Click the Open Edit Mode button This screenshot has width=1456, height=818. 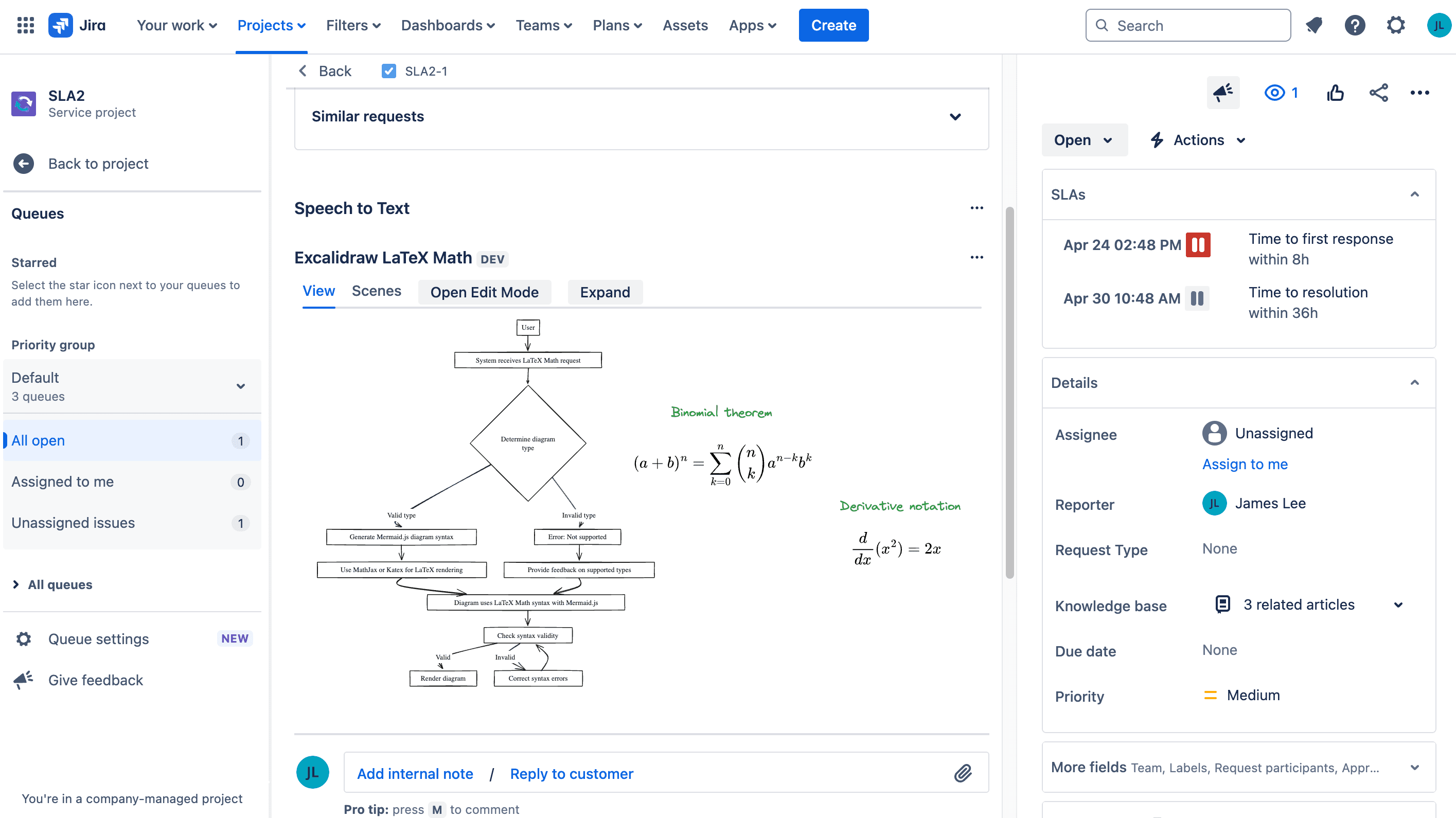pyautogui.click(x=485, y=292)
